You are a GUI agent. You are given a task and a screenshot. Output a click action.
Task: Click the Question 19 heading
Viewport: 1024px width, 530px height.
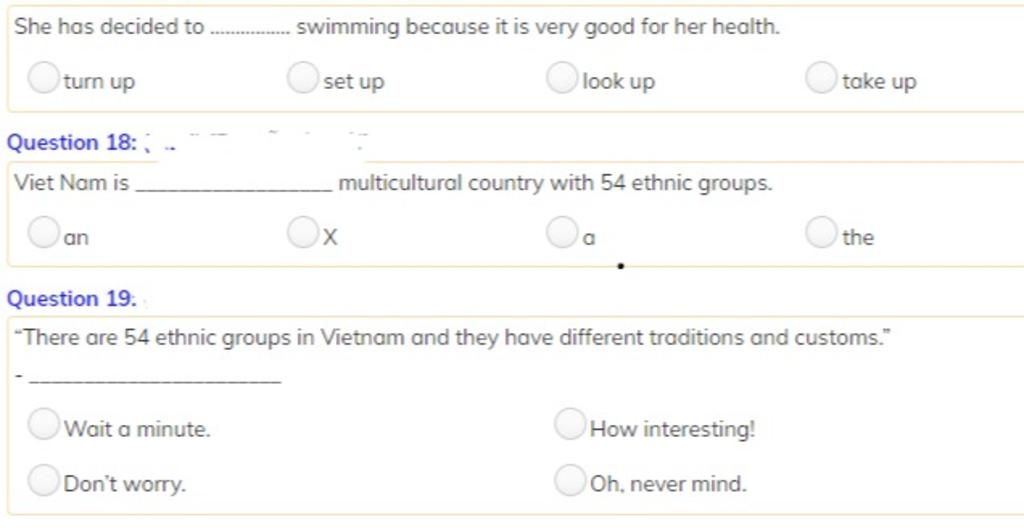point(71,299)
